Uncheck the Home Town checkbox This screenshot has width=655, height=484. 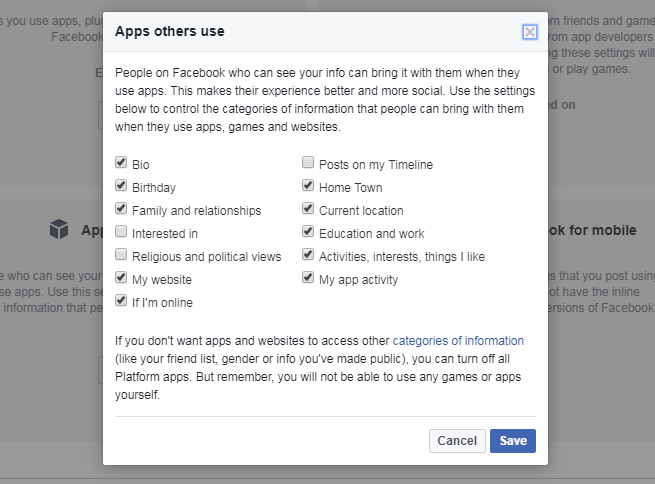tap(308, 185)
